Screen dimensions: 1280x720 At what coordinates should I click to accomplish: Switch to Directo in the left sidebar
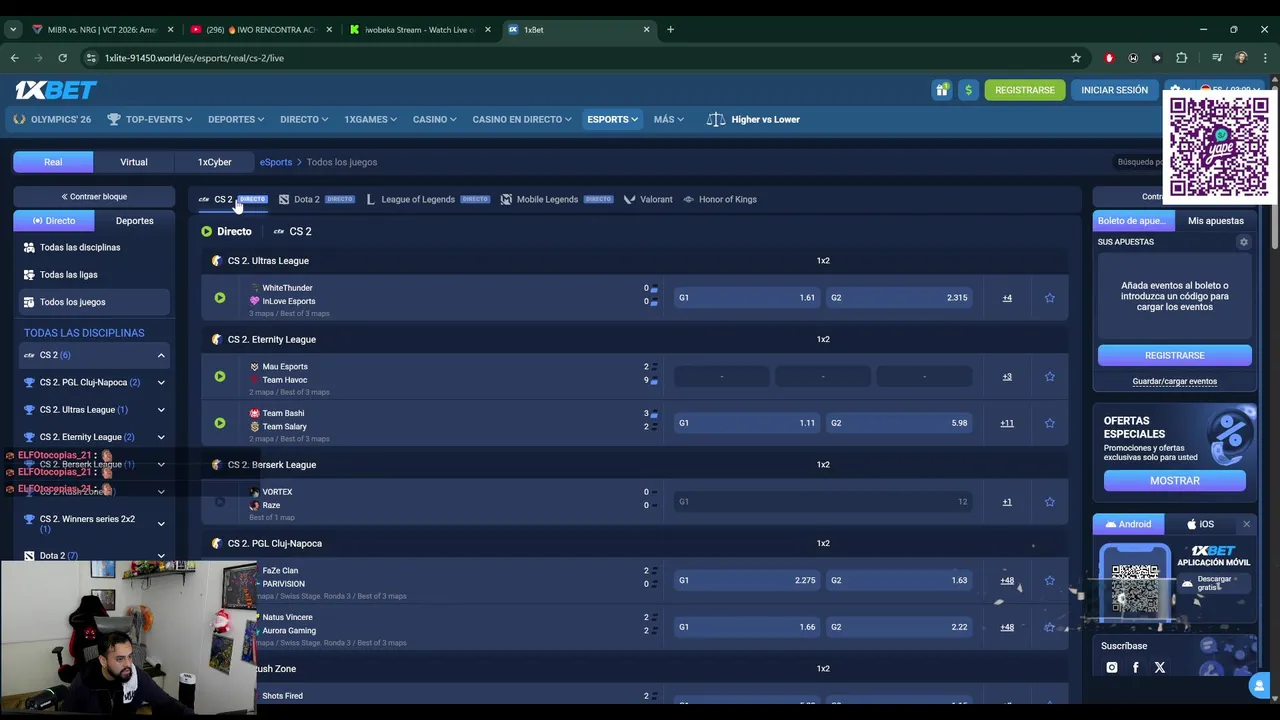point(54,221)
